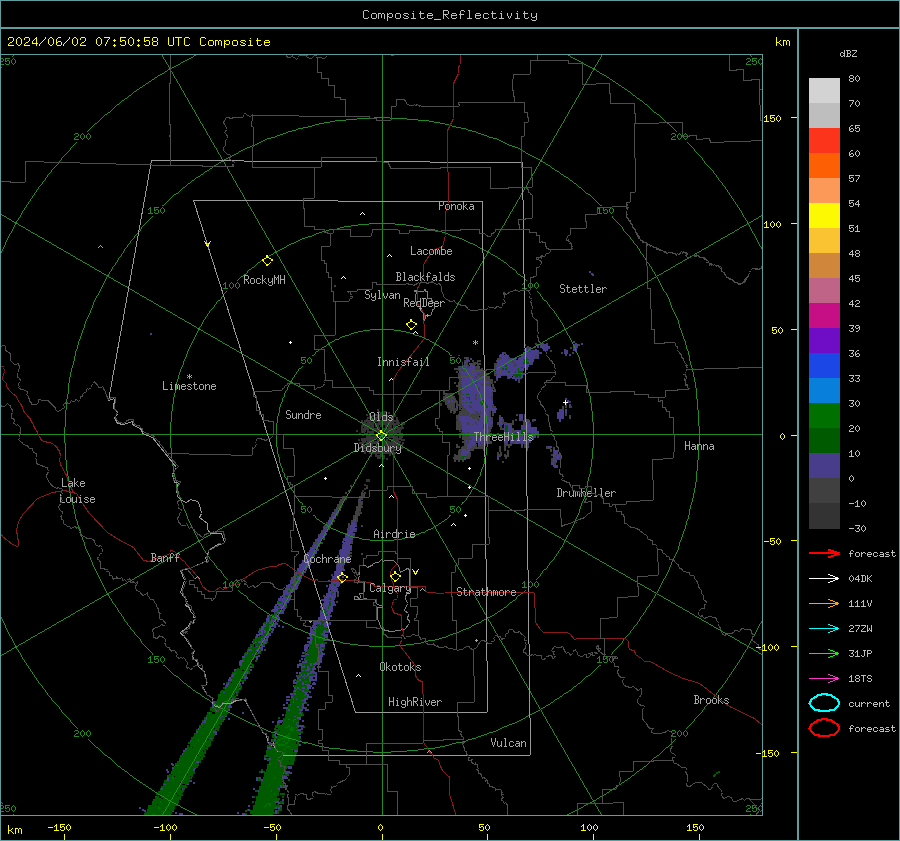Select the white 04DK arrow icon
This screenshot has width=900, height=841.
[x=824, y=578]
